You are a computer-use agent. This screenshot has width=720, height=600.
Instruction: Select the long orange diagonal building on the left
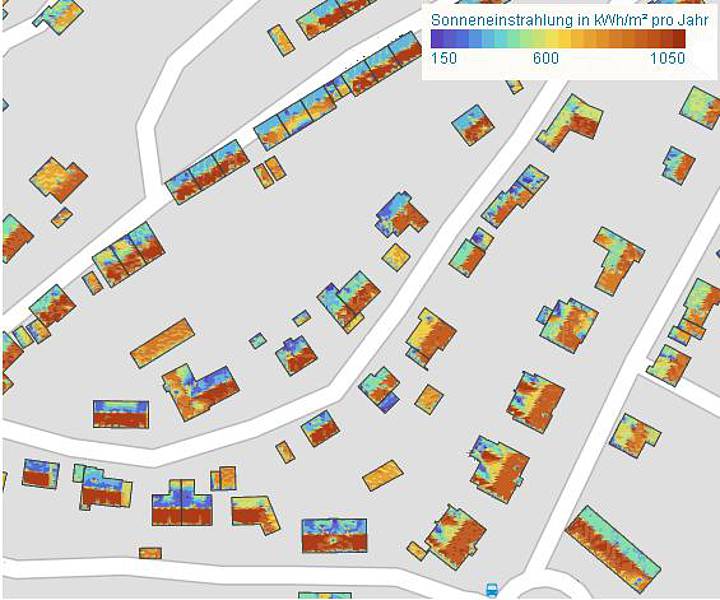(162, 342)
